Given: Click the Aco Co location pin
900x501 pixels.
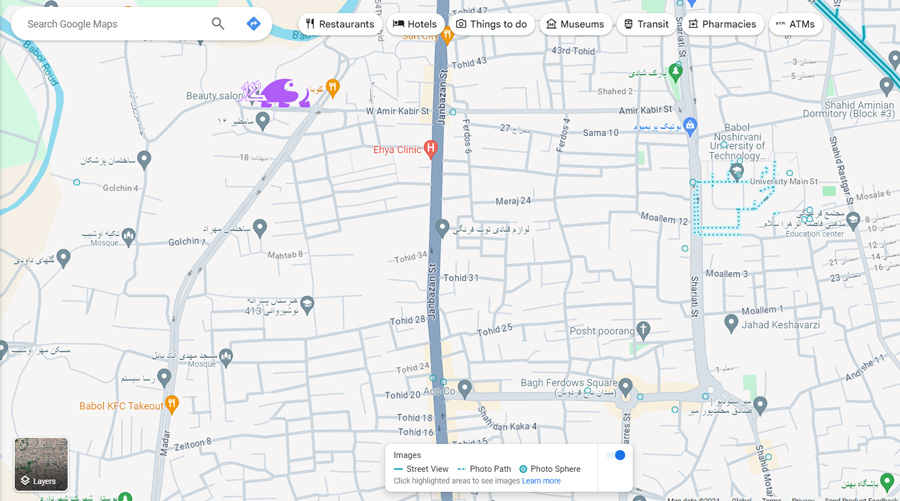Looking at the screenshot, I should 464,389.
